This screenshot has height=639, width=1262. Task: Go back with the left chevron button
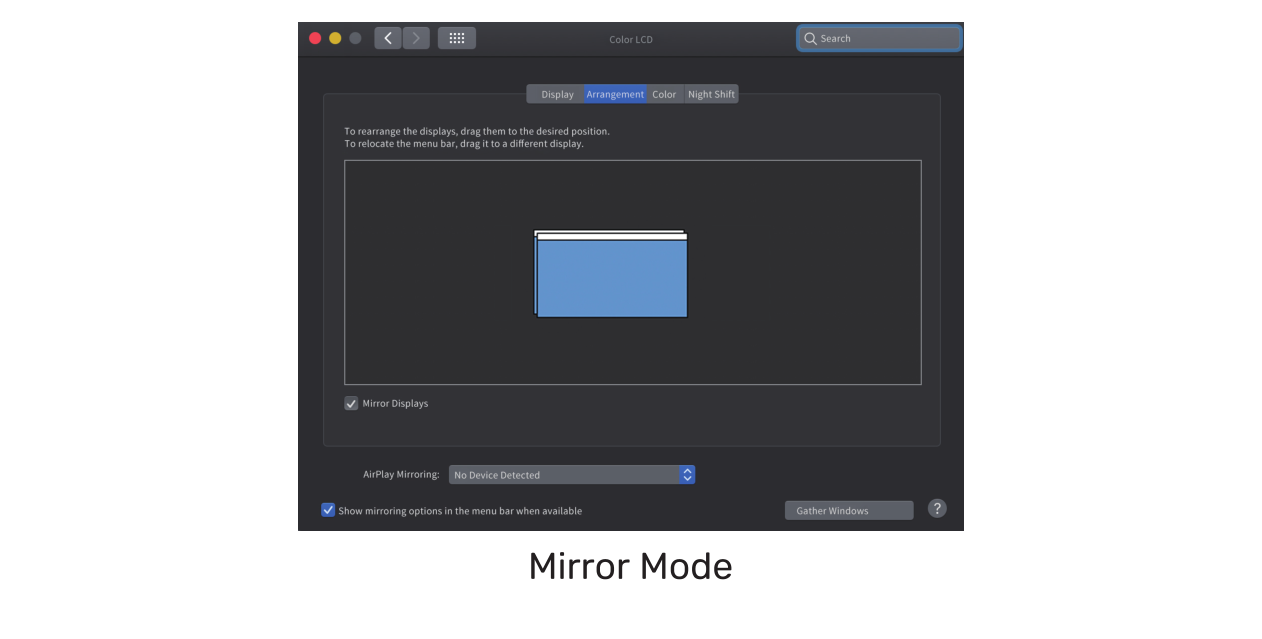click(388, 38)
